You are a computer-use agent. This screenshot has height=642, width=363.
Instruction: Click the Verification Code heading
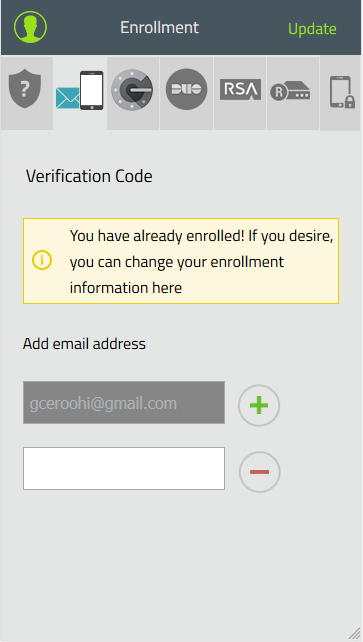click(x=89, y=176)
